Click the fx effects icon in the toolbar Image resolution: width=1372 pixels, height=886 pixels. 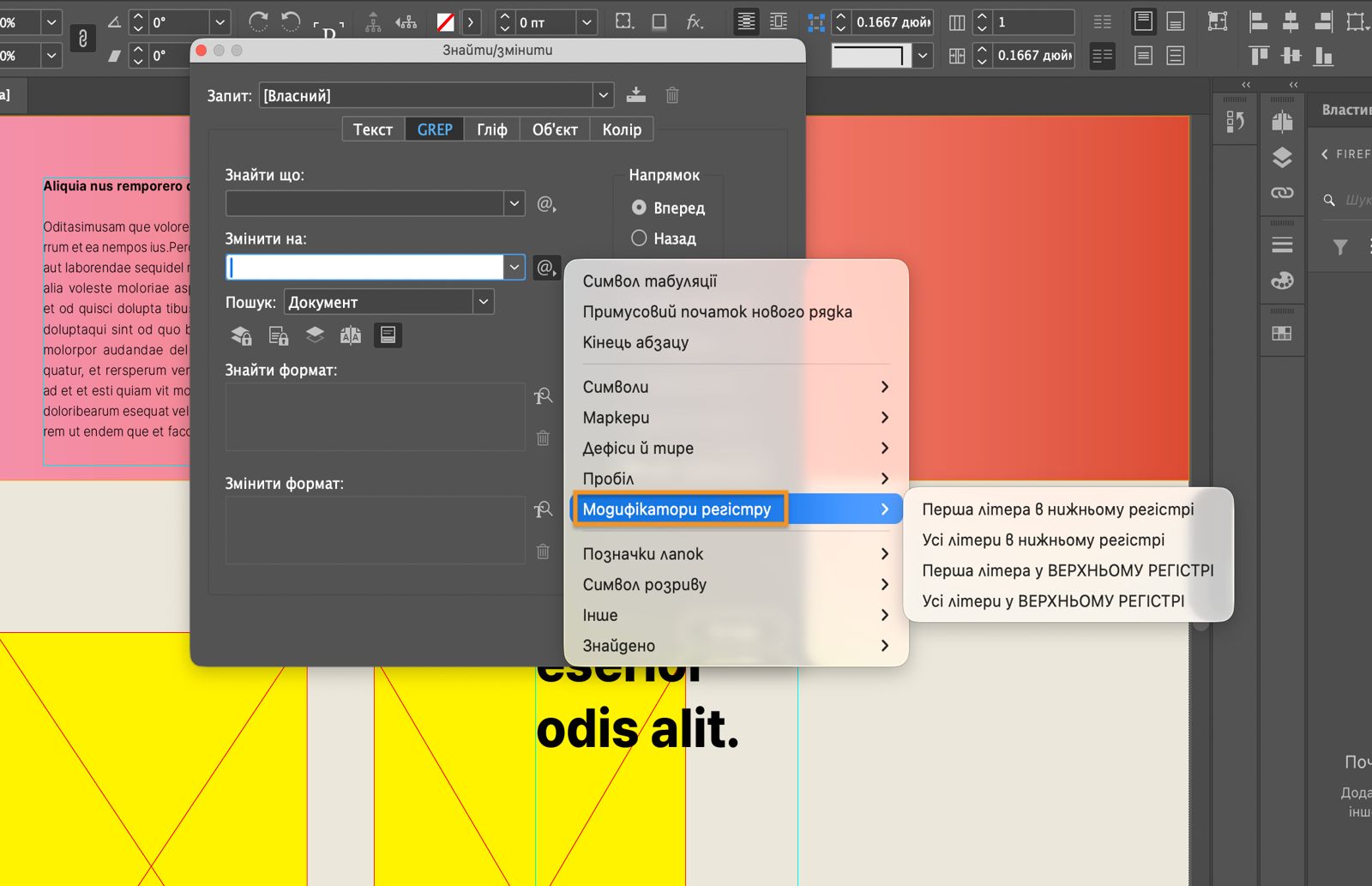coord(695,21)
